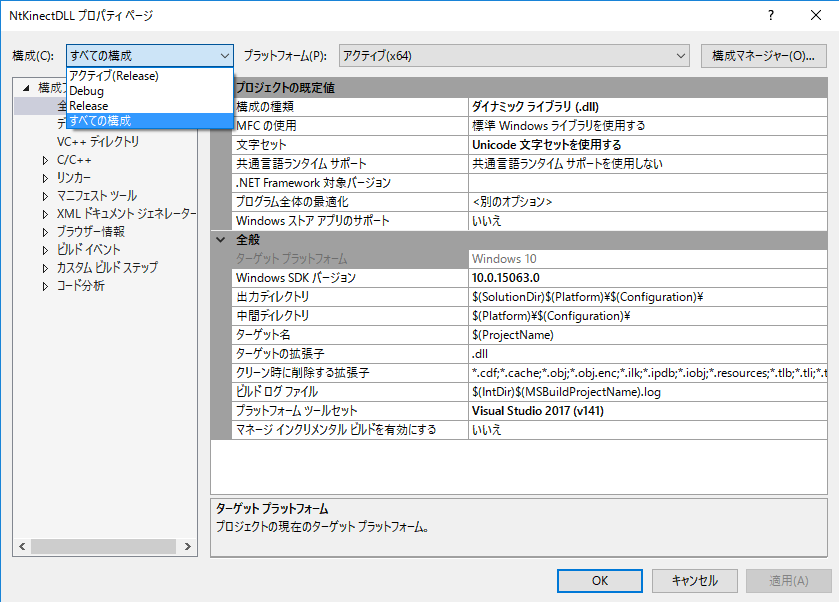Image resolution: width=839 pixels, height=602 pixels.
Task: Open the ビルド イベント tree item
Action: [x=88, y=250]
